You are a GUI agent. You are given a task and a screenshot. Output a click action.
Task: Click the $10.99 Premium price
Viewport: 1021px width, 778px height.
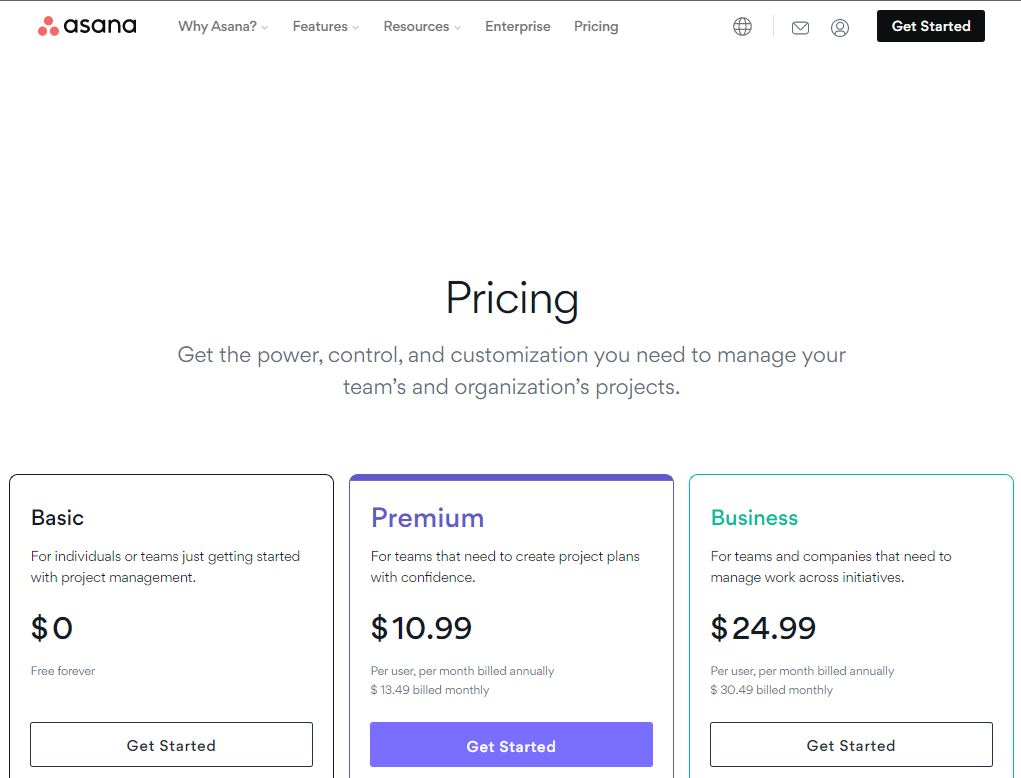[421, 628]
